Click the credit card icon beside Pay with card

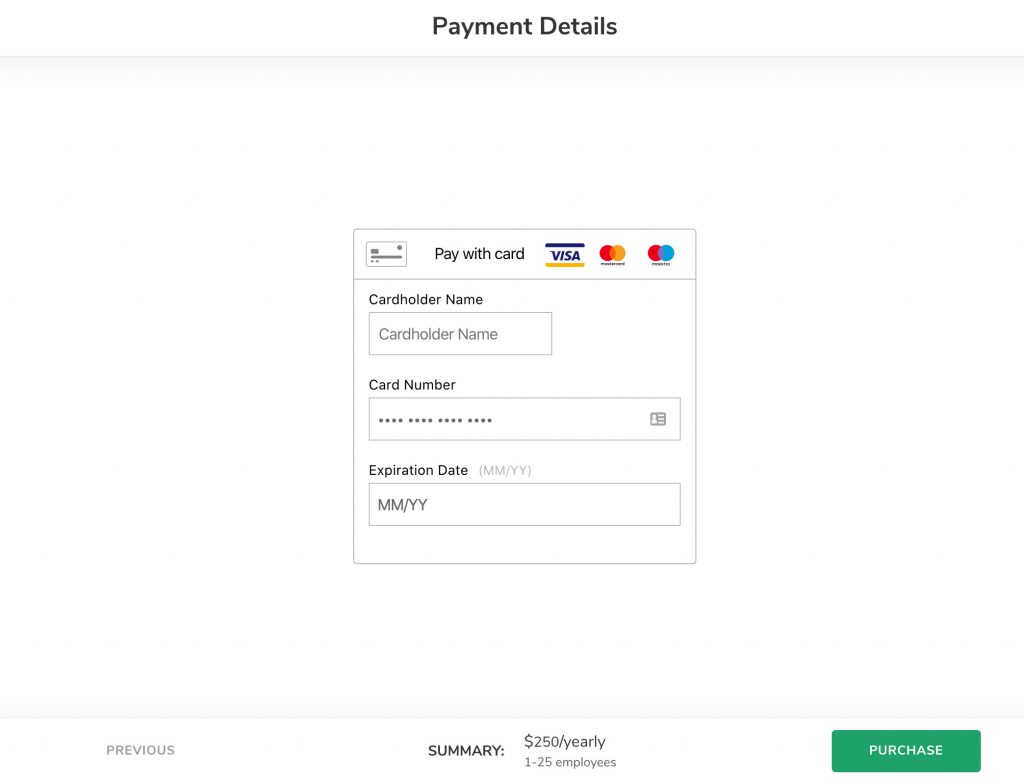[x=386, y=254]
